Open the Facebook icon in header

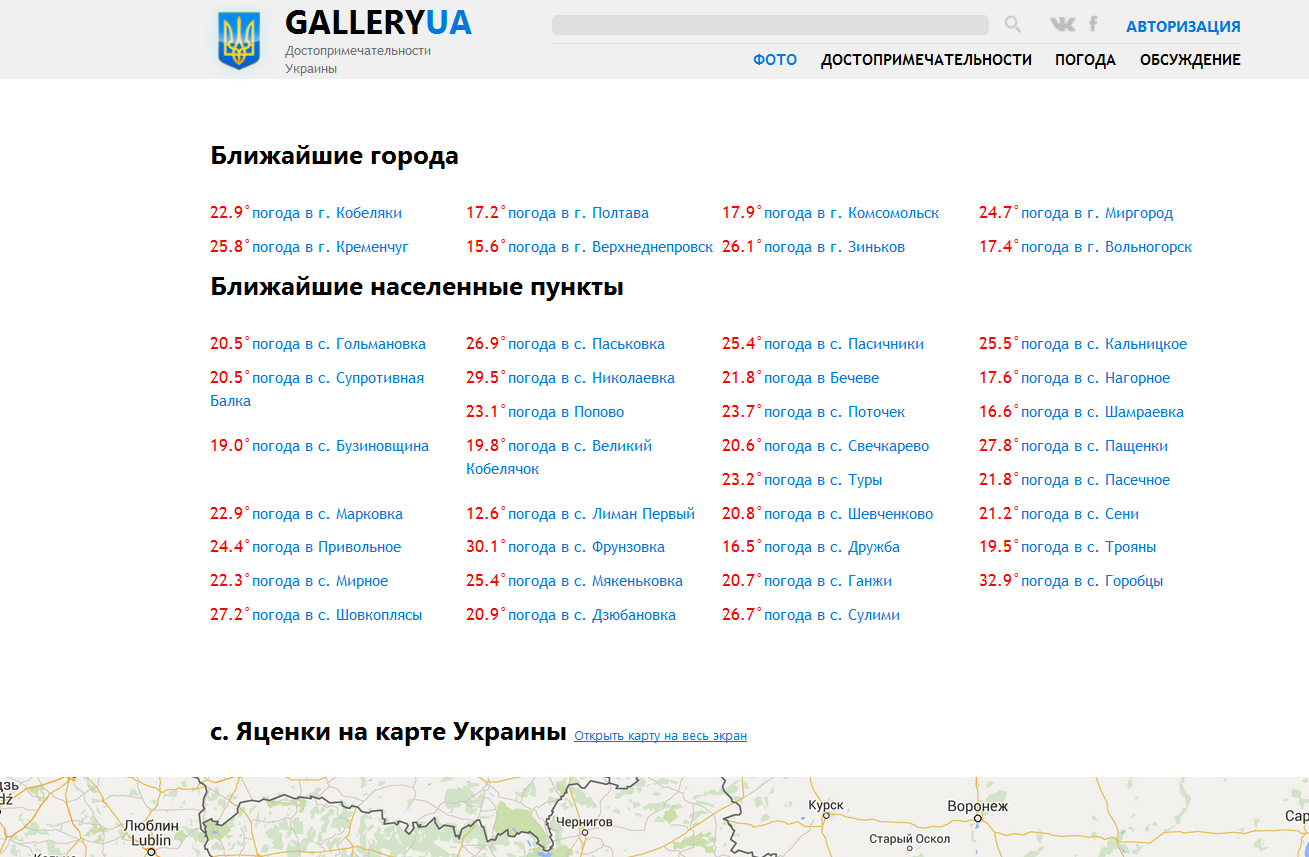coord(1093,24)
